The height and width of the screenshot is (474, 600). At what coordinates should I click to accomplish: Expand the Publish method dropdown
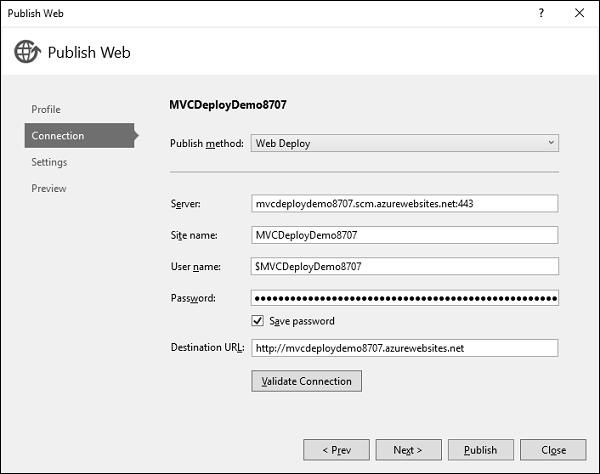click(x=405, y=143)
